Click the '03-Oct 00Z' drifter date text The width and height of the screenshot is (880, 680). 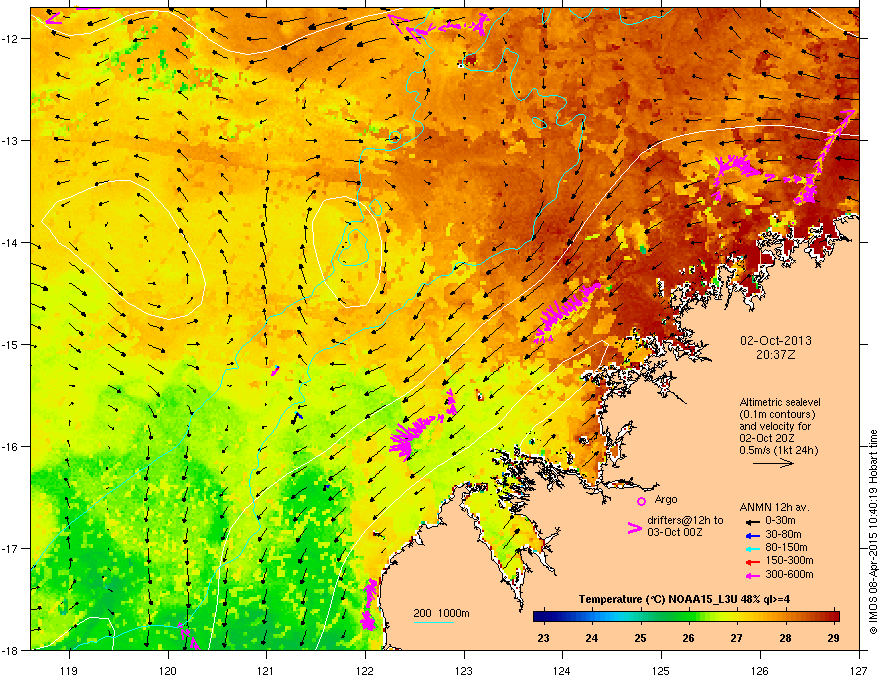pos(674,532)
